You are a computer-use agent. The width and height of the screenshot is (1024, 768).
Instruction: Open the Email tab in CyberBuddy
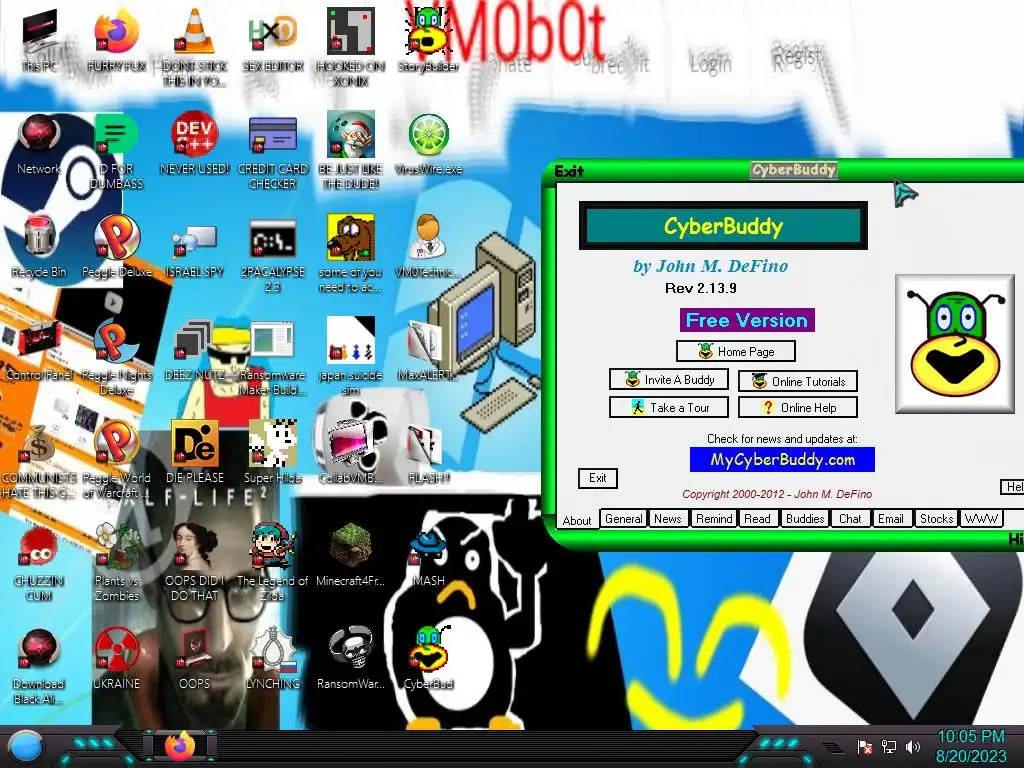pyautogui.click(x=890, y=519)
